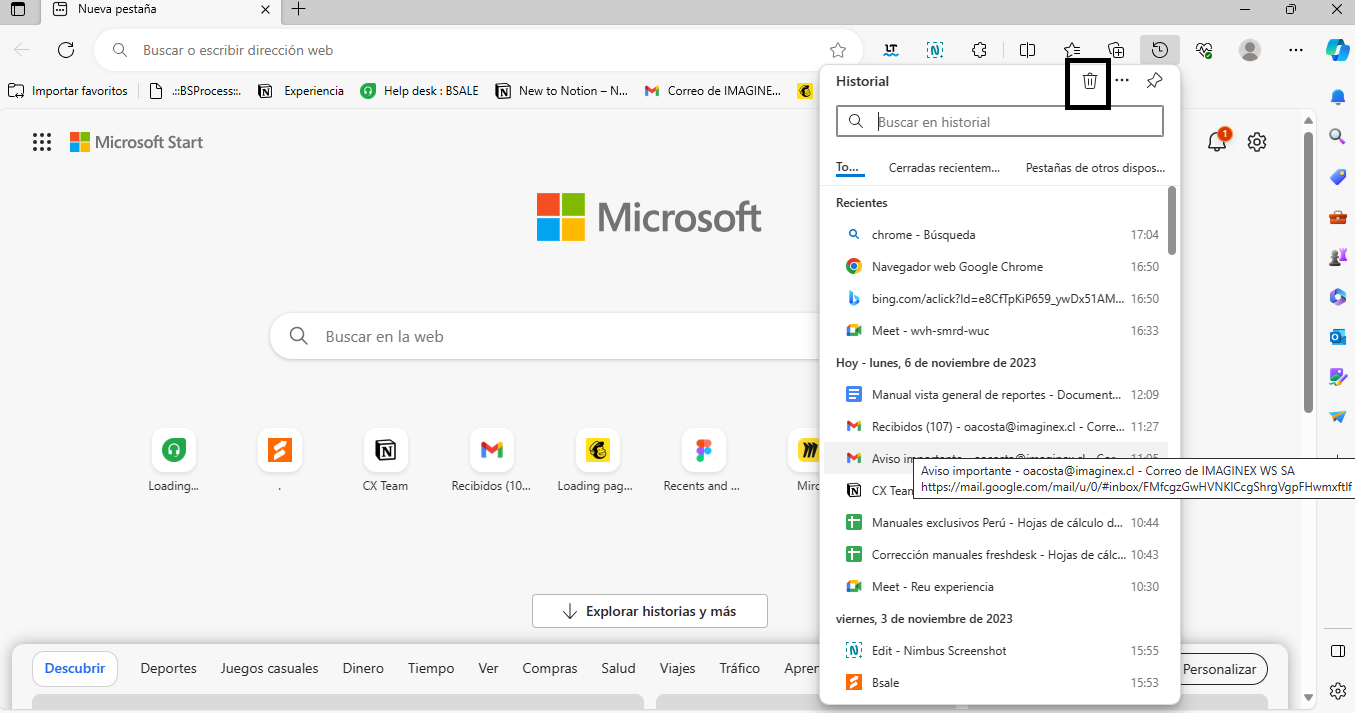Viewport: 1355px width, 713px height.
Task: Switch to the Dinero feed tab
Action: click(363, 668)
